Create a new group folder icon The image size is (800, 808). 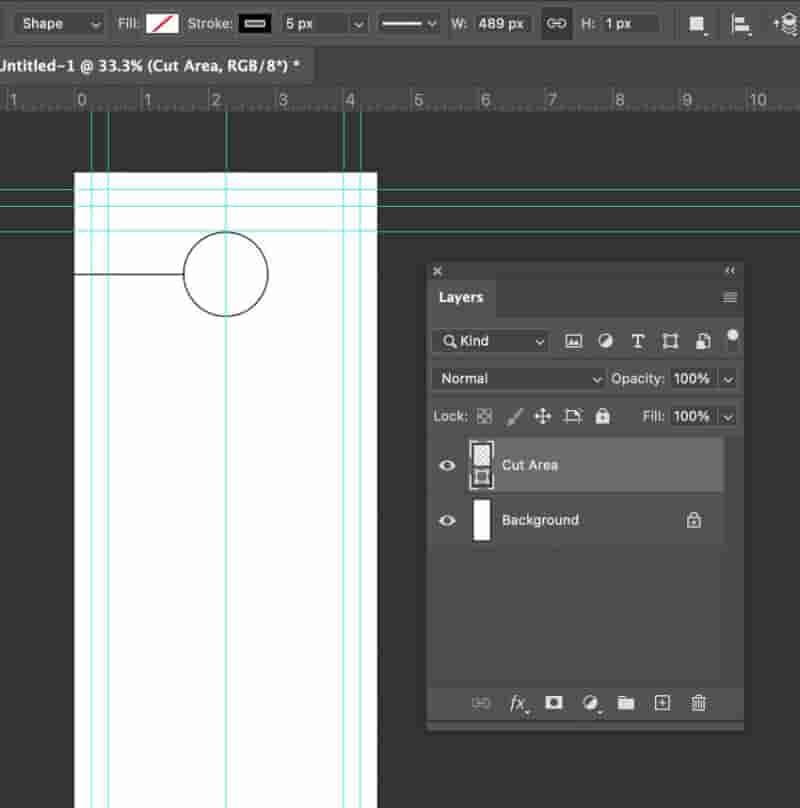point(626,703)
